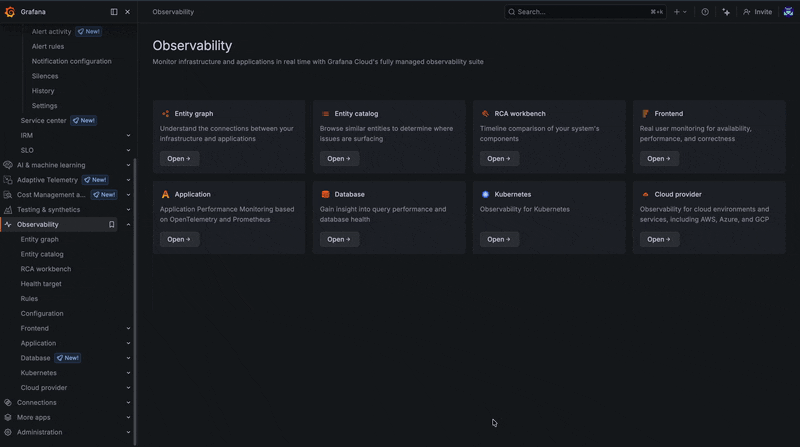Viewport: 800px width, 447px height.
Task: Open the Cloud provider card
Action: point(659,239)
